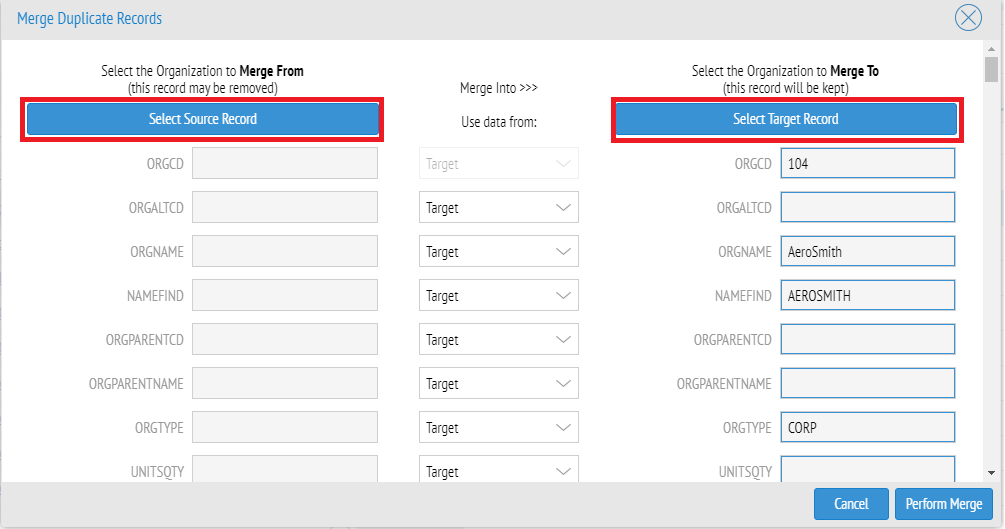Click the target ORGTYPE field with CORP
The height and width of the screenshot is (529, 1005).
(x=868, y=428)
